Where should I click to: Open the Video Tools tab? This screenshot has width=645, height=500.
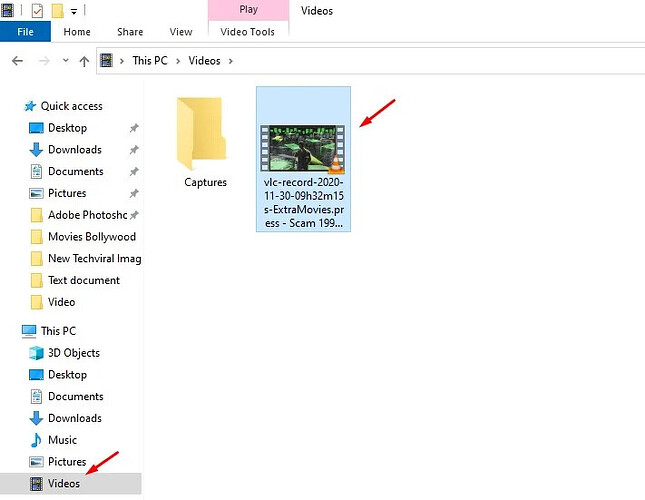248,32
